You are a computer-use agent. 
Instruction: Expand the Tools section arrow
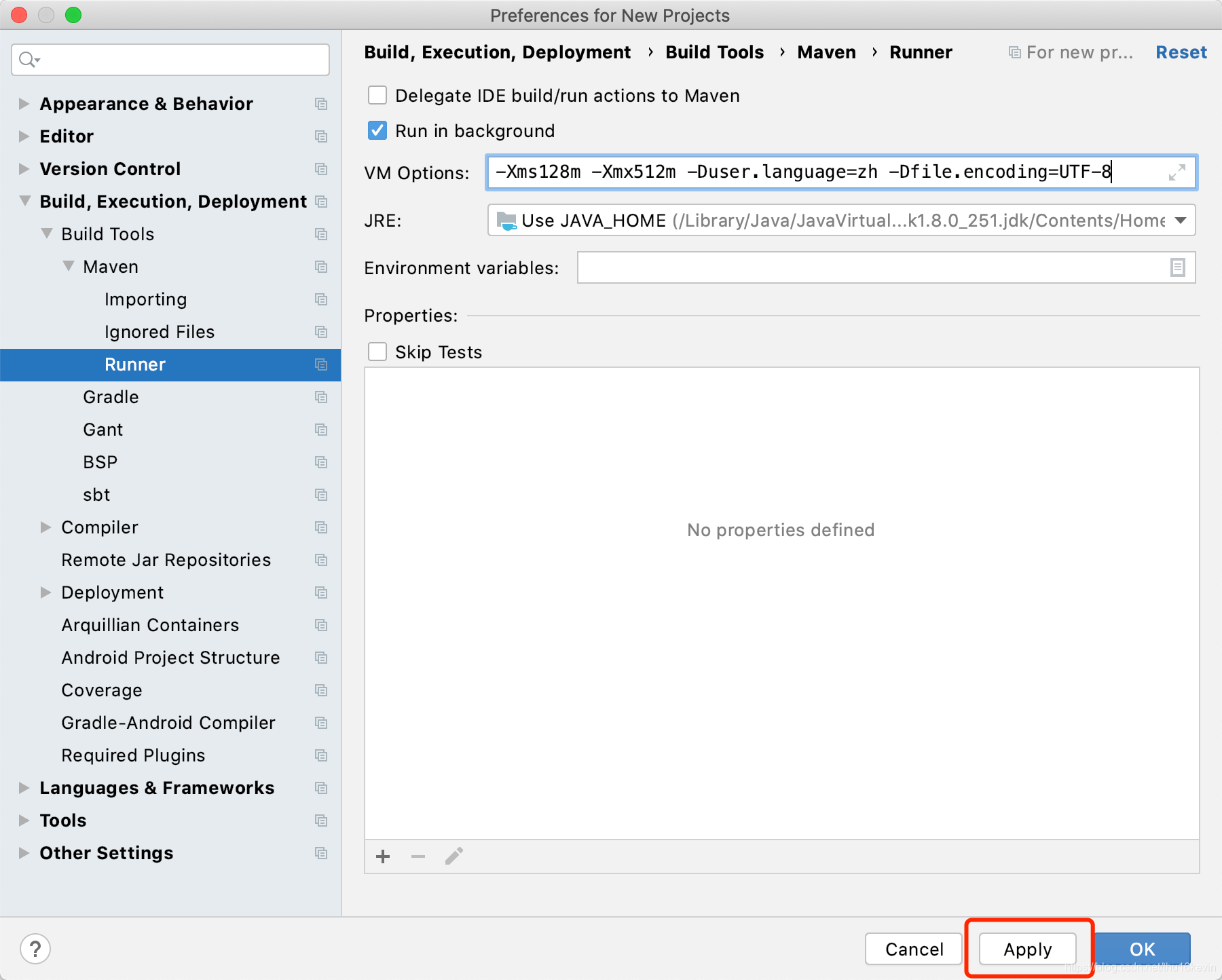(24, 821)
